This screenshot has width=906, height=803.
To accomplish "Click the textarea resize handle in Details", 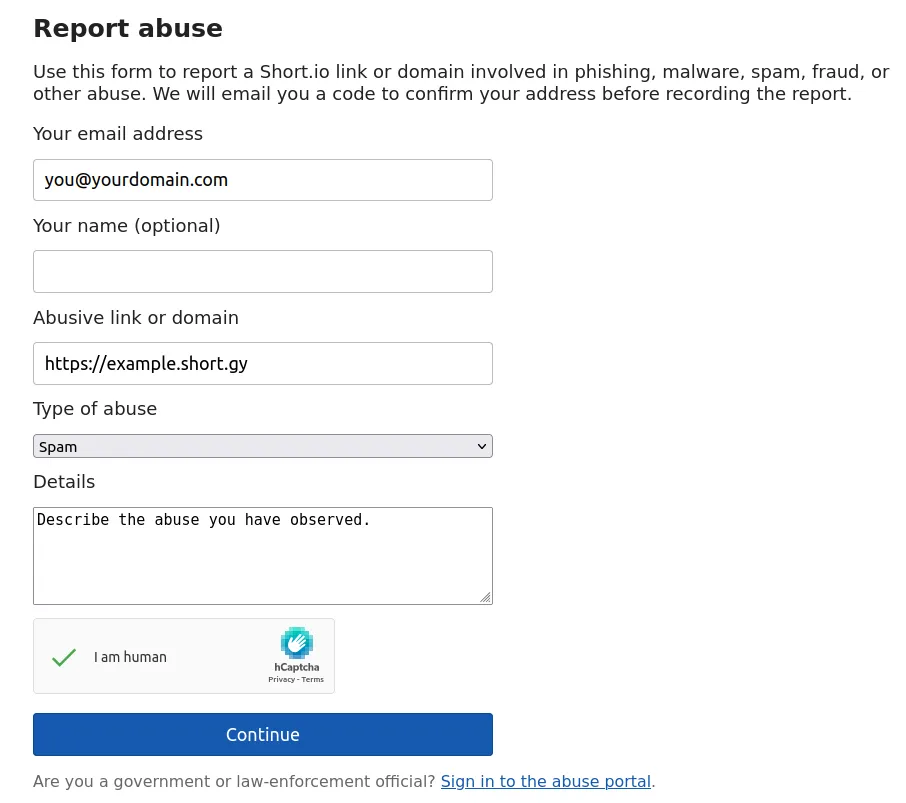I will point(485,598).
